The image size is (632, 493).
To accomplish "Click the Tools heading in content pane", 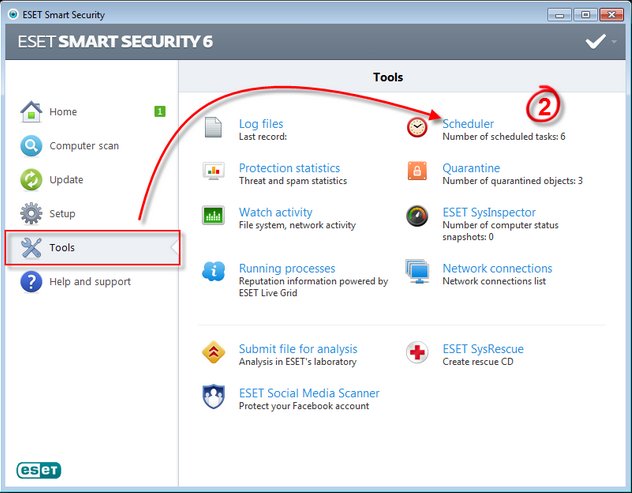I will (x=388, y=77).
